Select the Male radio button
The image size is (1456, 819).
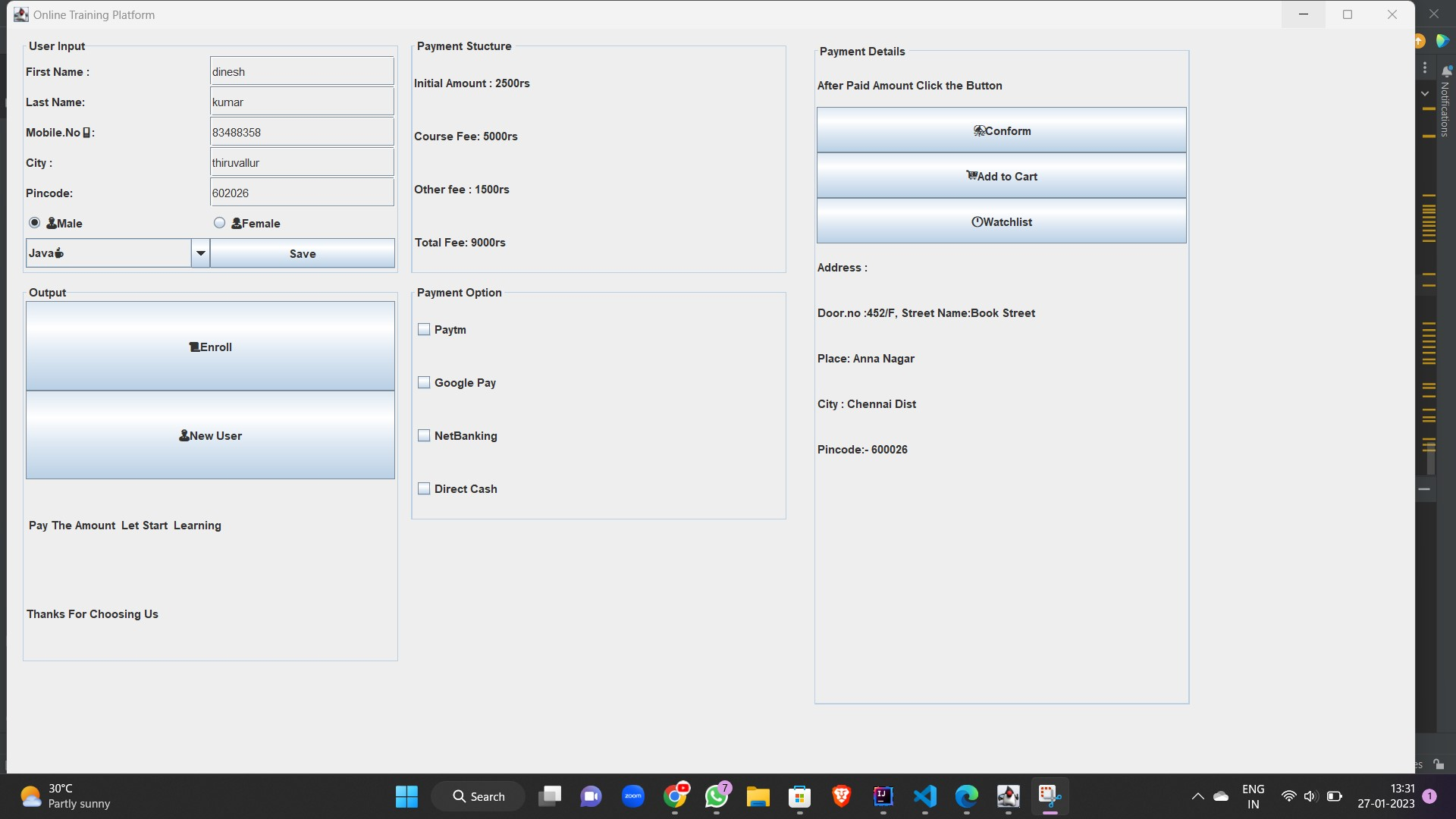pos(35,223)
